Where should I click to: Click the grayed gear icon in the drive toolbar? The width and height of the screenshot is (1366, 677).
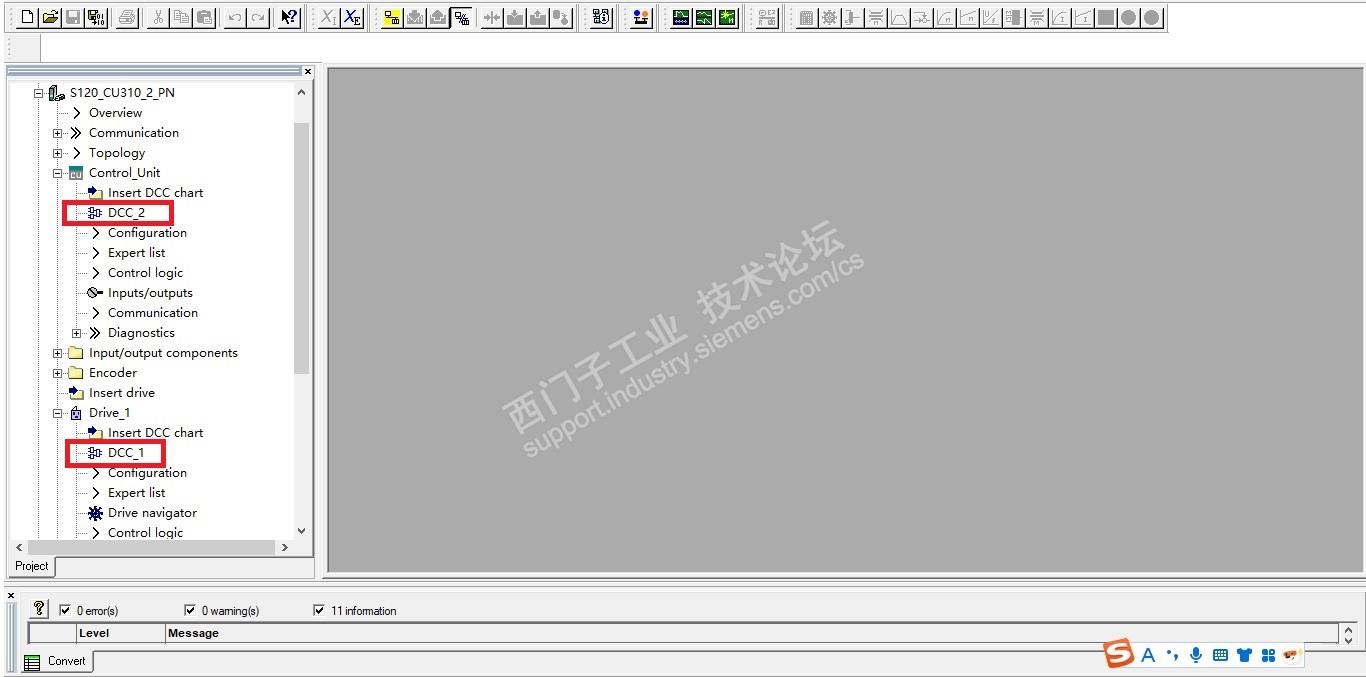point(829,17)
